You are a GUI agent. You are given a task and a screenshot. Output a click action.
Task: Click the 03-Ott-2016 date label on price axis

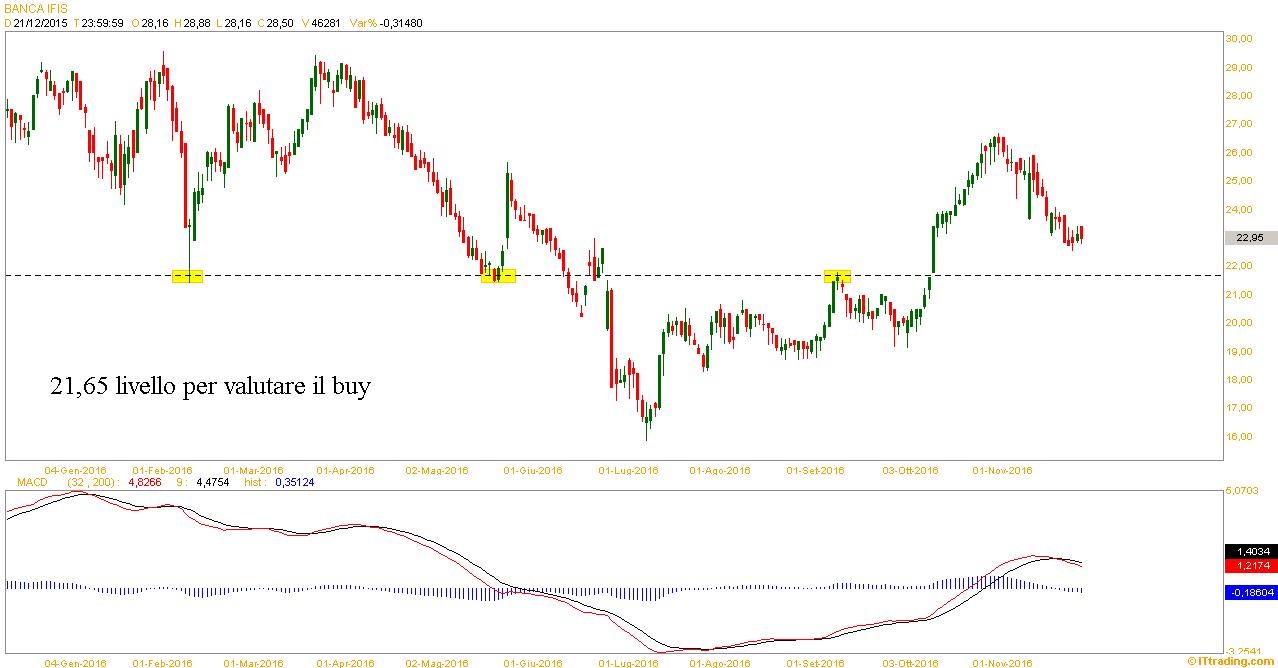pyautogui.click(x=910, y=469)
